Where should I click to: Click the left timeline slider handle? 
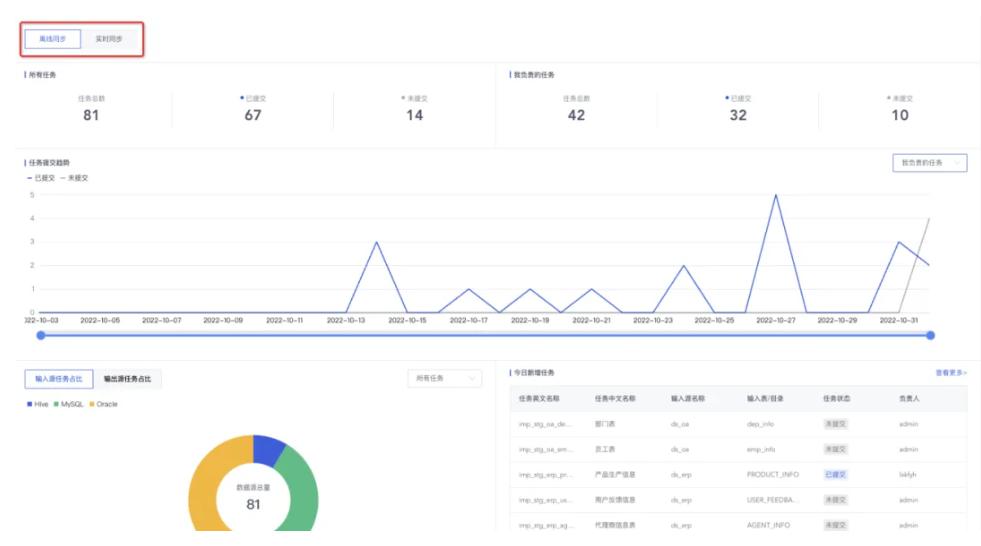coord(41,335)
